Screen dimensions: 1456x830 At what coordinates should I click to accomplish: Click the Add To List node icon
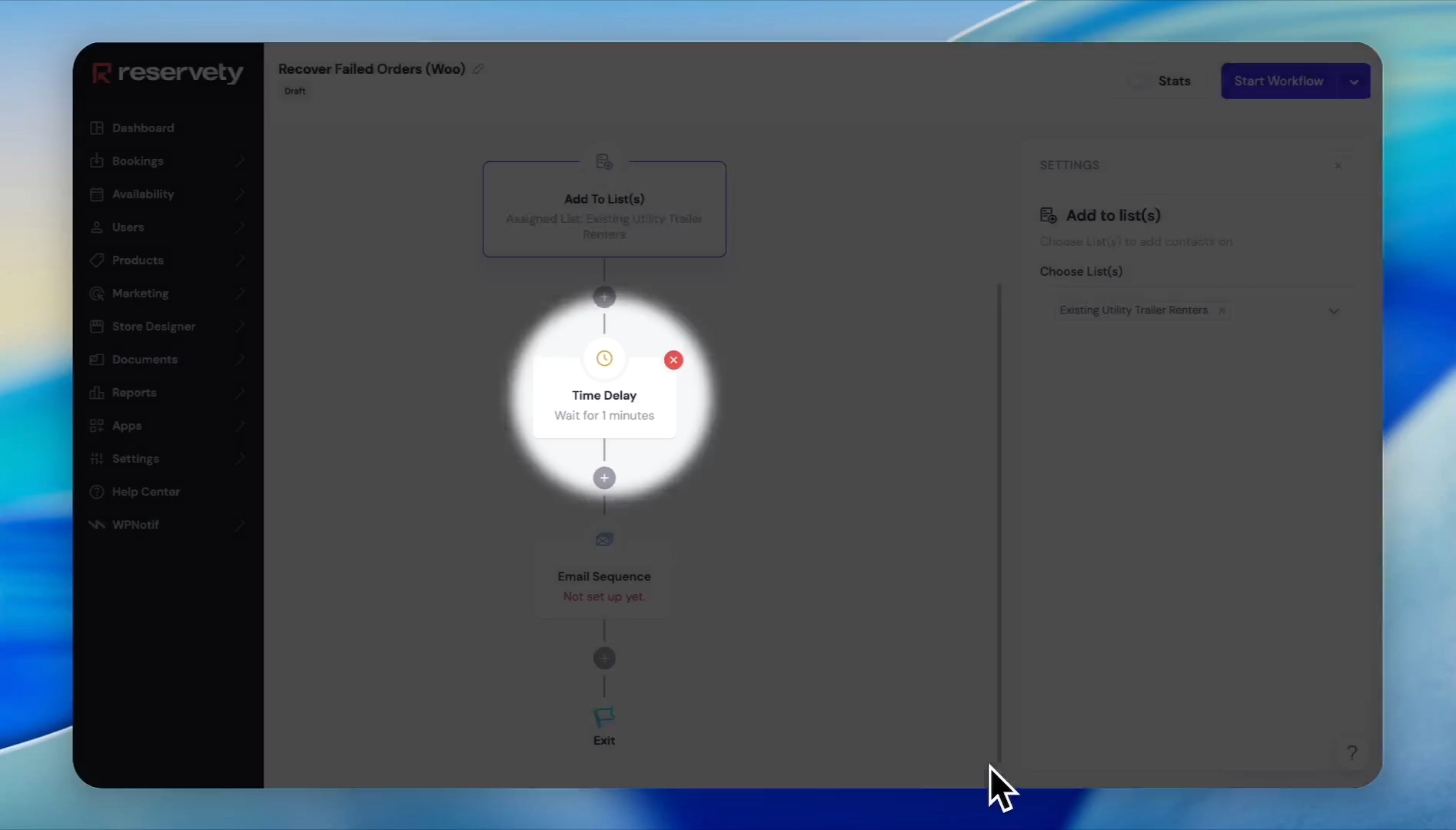click(604, 161)
